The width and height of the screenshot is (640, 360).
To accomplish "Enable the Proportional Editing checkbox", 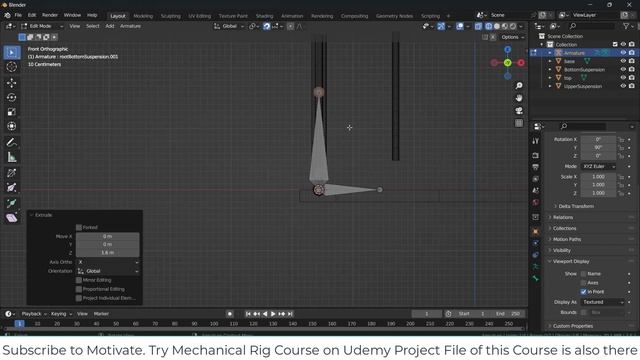I will tap(79, 289).
